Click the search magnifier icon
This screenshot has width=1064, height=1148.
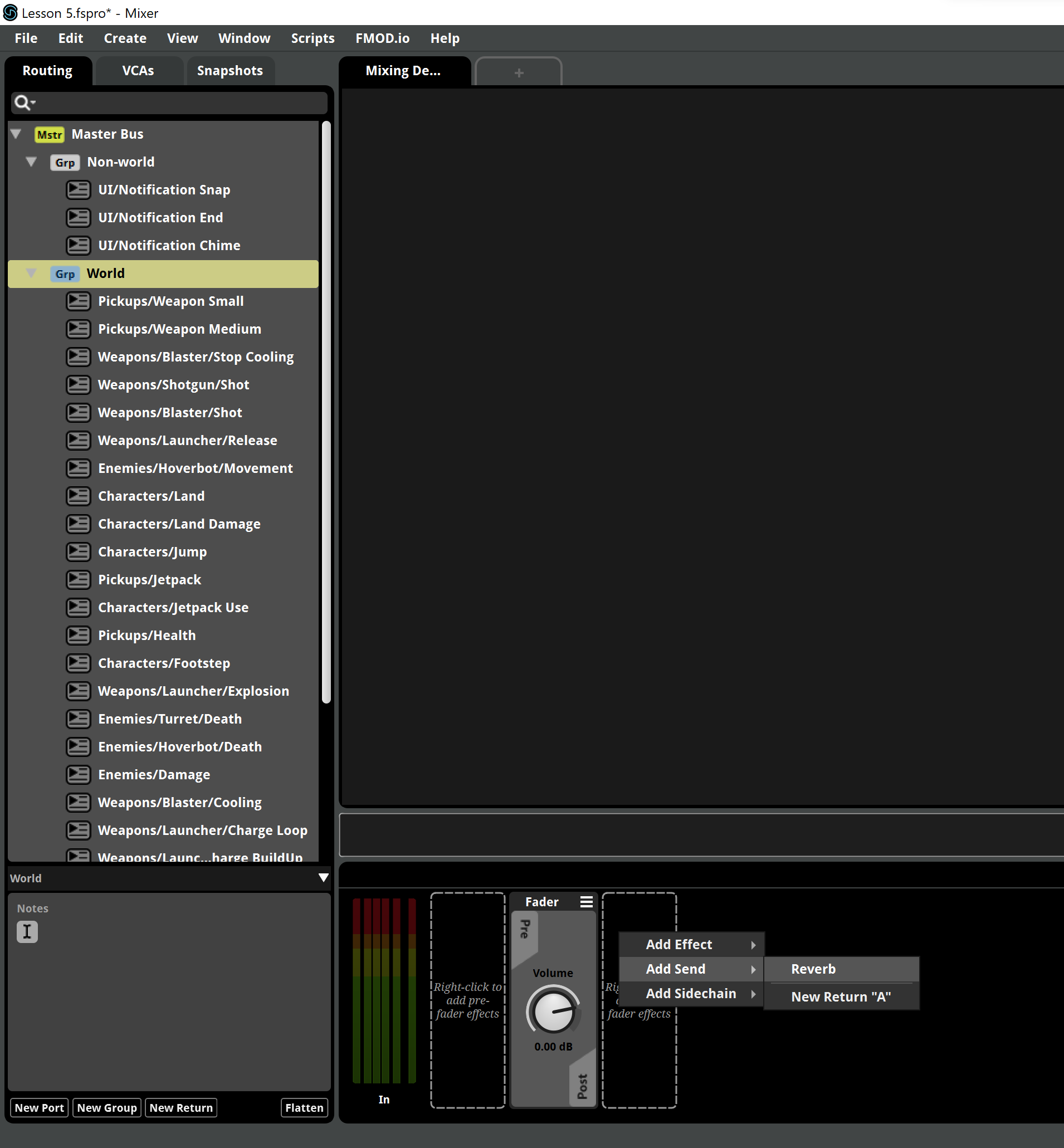(x=23, y=103)
